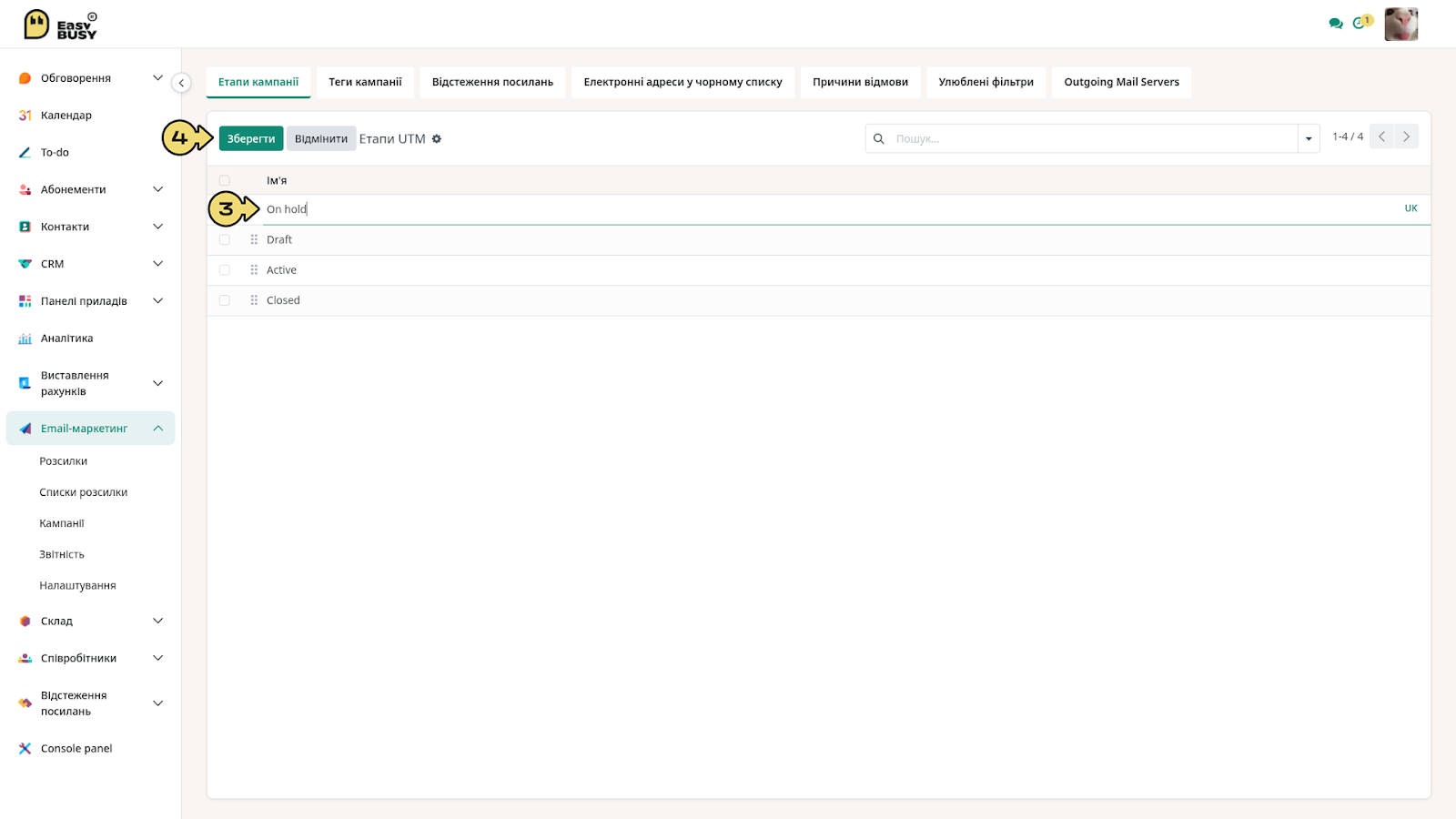Click the Зберегти button
This screenshot has height=819, width=1456.
(251, 139)
